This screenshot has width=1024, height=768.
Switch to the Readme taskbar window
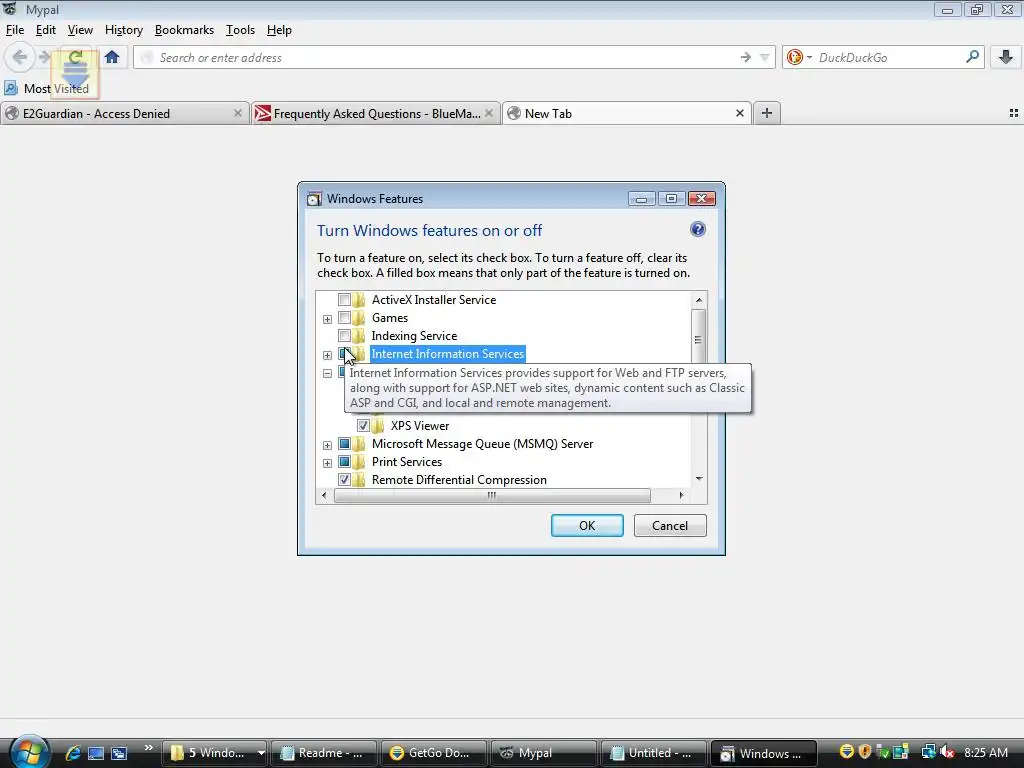click(324, 753)
